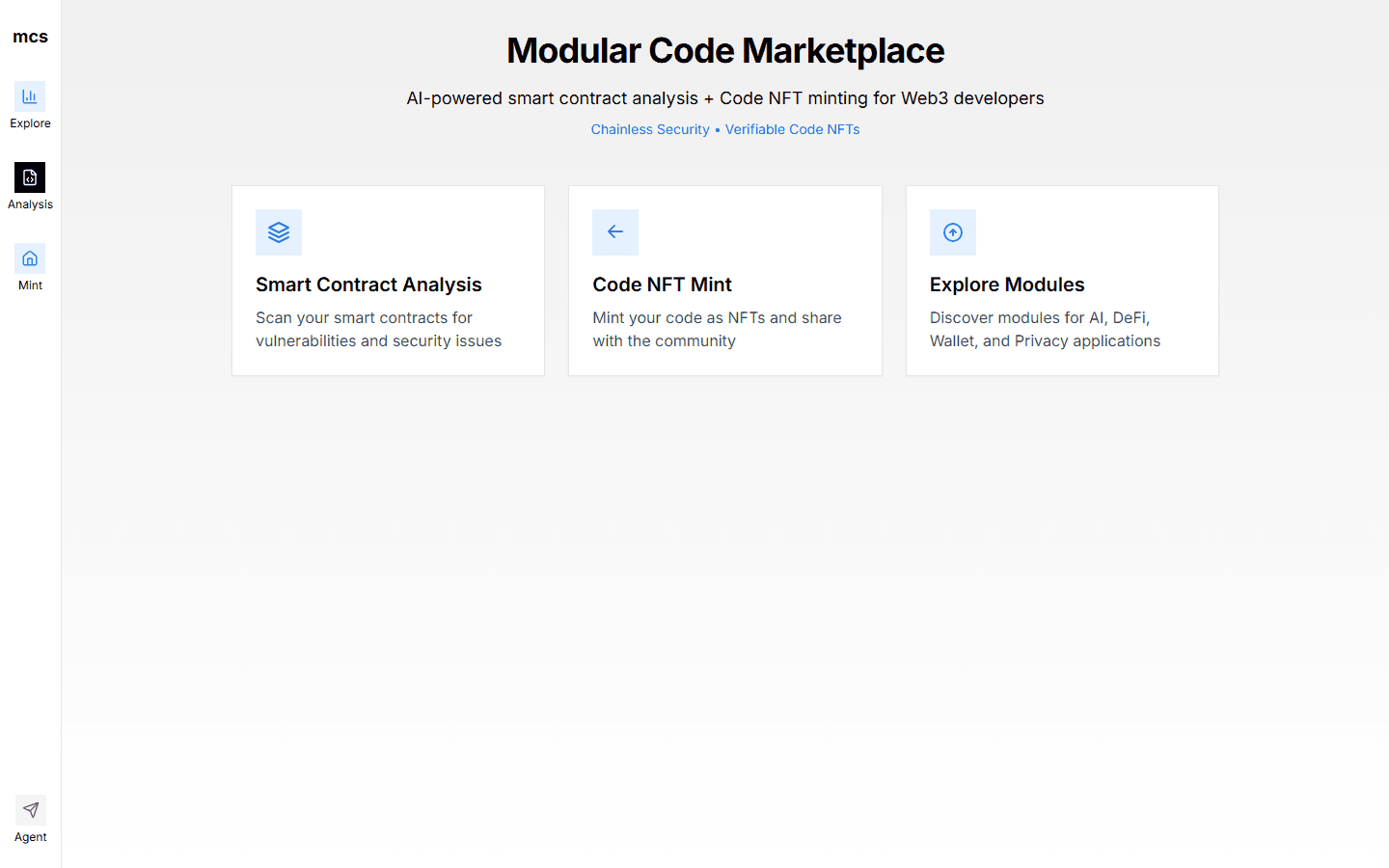
Task: Click the left-arrow icon on Code NFT Mint card
Action: tap(615, 232)
